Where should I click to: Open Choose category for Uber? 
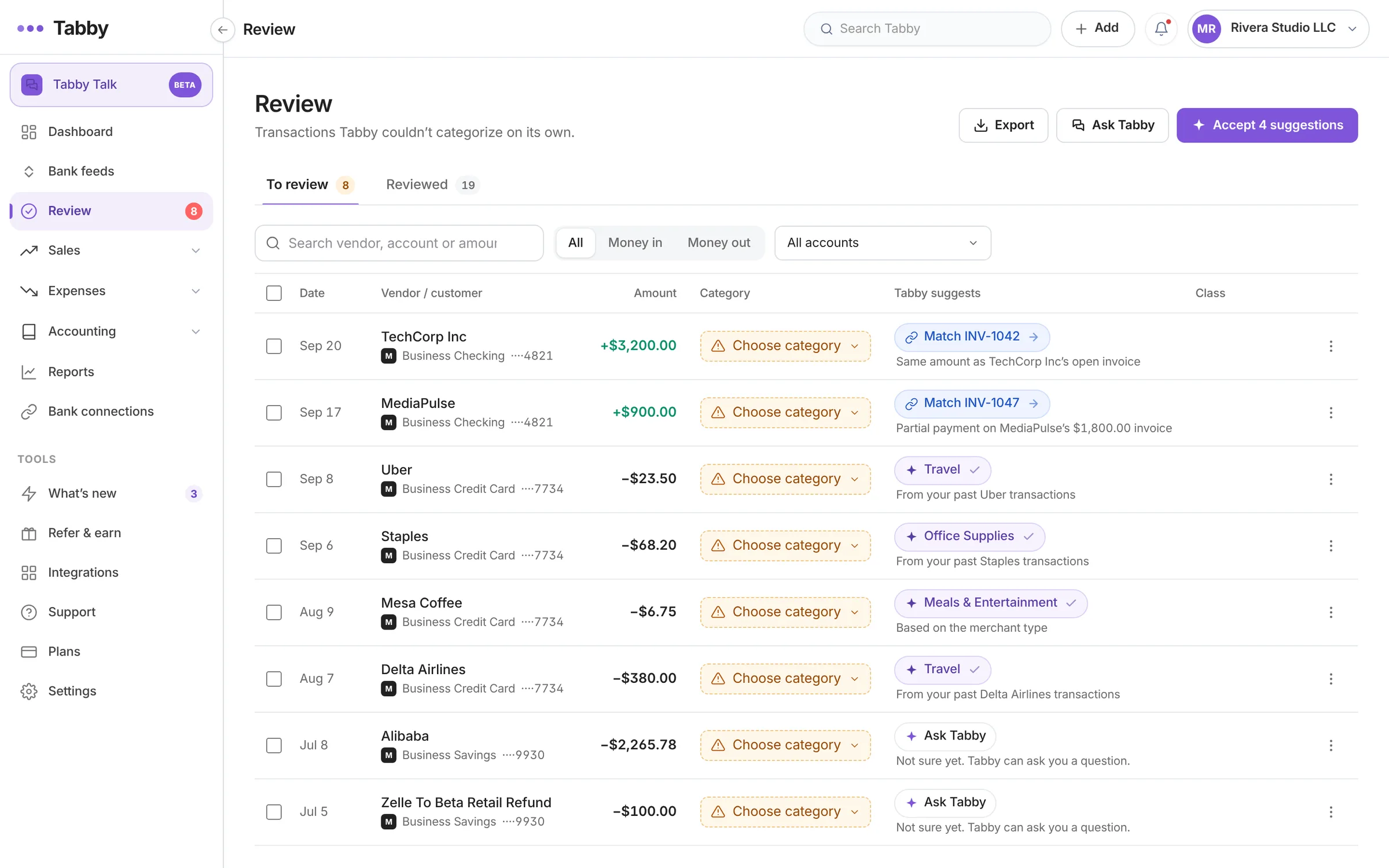[x=785, y=479]
